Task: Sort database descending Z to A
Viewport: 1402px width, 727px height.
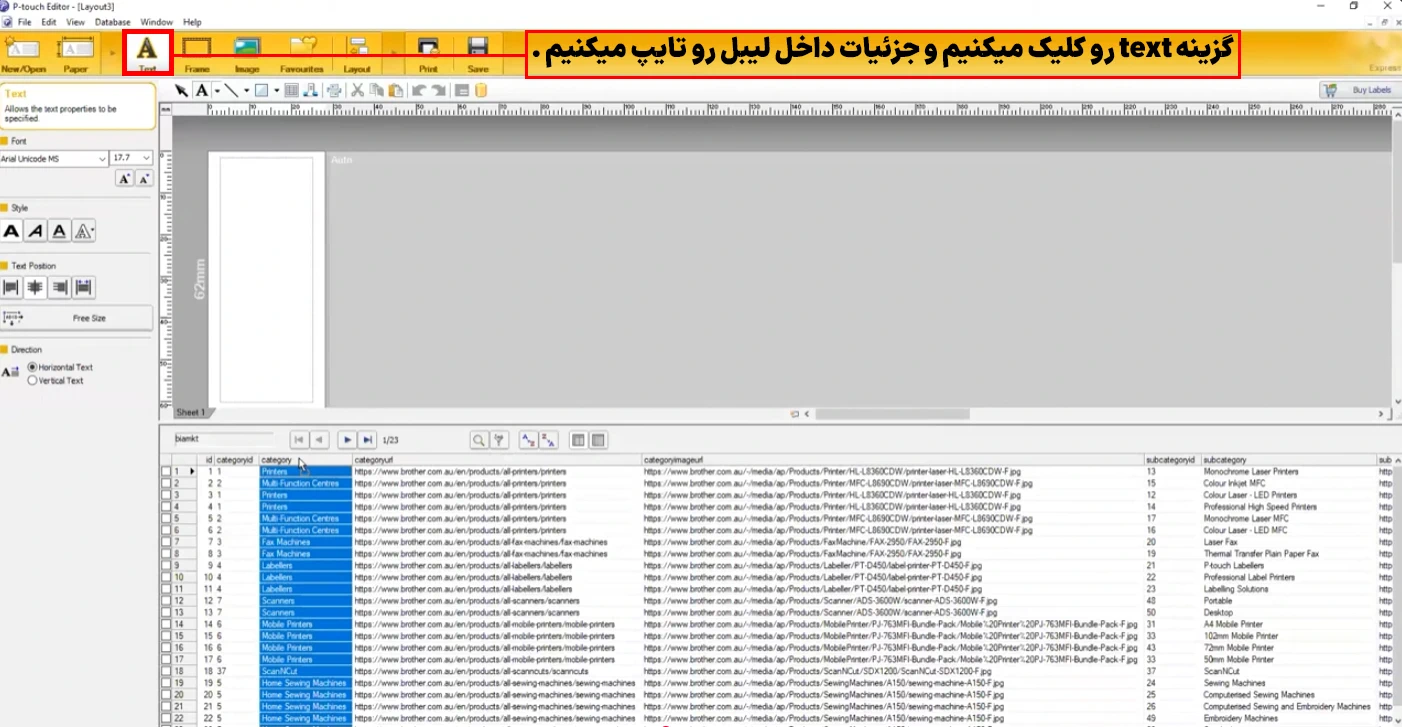Action: (x=548, y=440)
